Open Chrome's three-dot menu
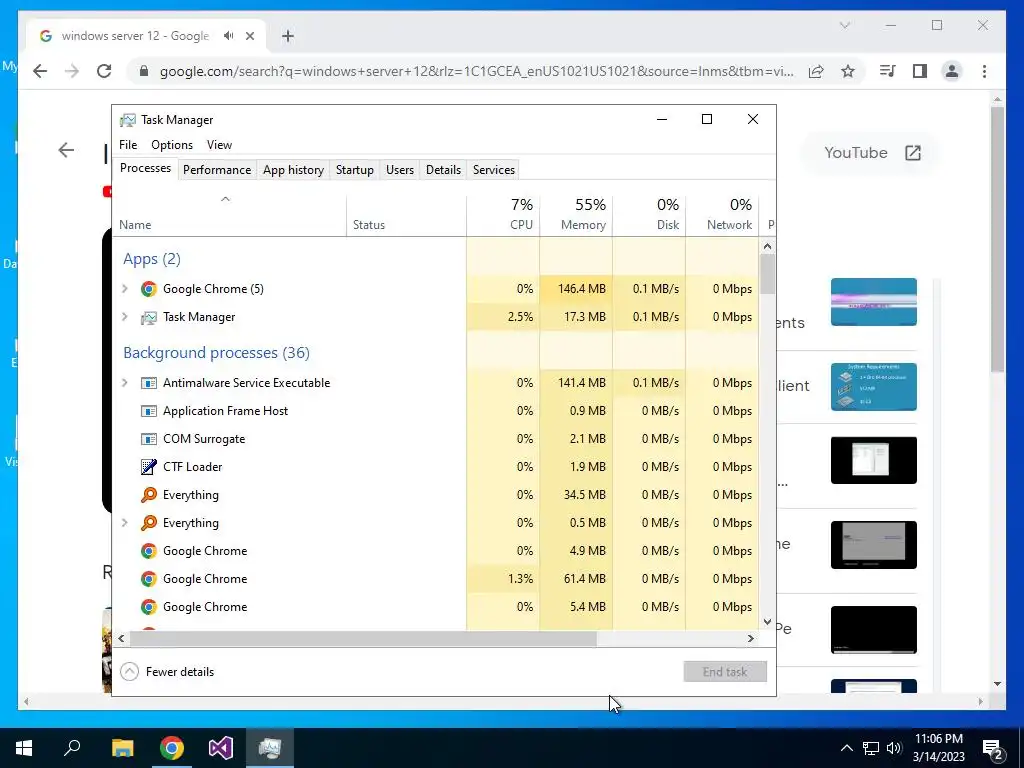 pos(984,71)
